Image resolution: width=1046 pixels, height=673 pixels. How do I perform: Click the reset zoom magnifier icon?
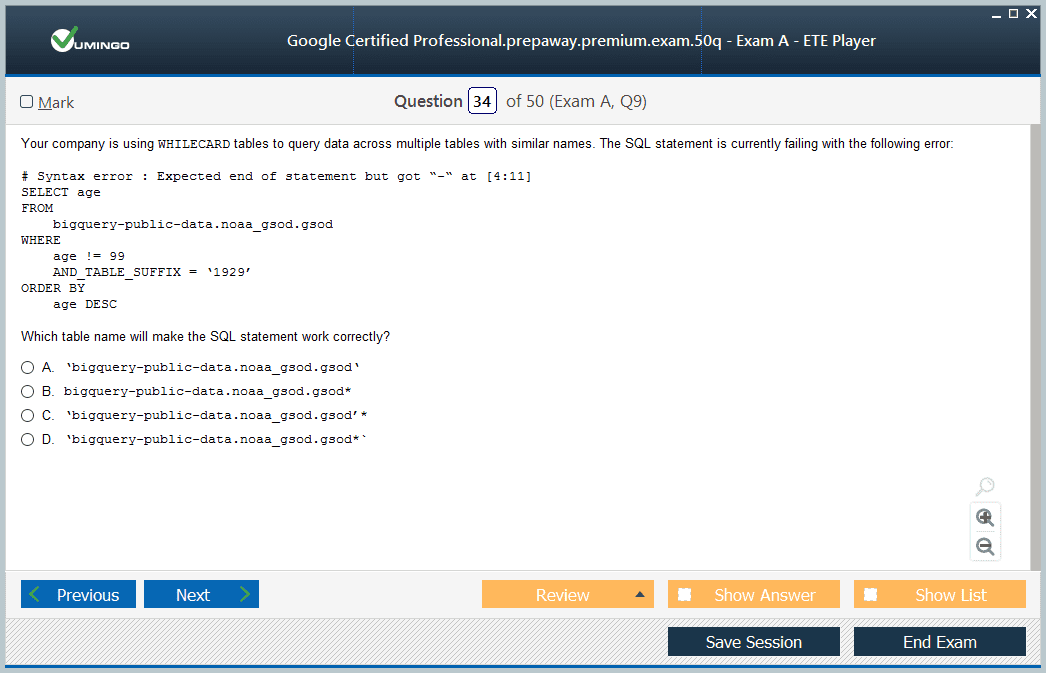(985, 486)
